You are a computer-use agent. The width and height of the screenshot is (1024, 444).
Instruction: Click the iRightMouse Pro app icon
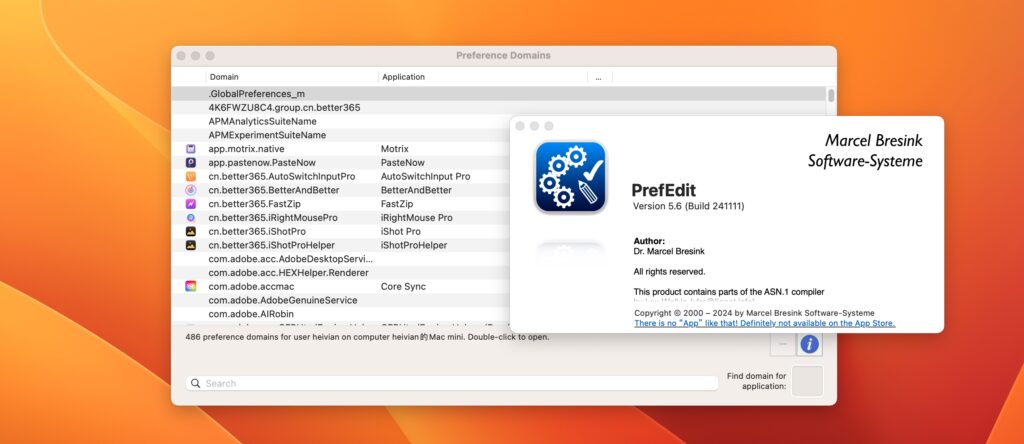tap(191, 217)
